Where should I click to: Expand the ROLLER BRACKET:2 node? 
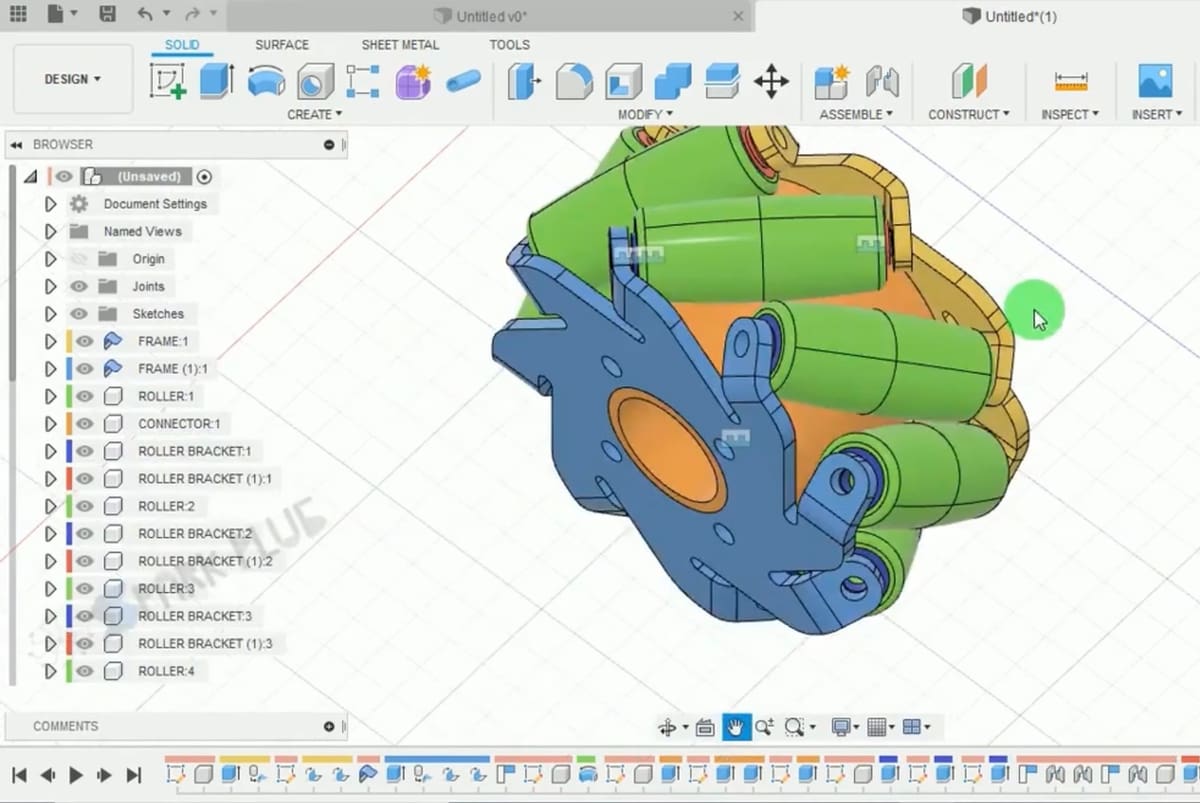[x=51, y=534]
